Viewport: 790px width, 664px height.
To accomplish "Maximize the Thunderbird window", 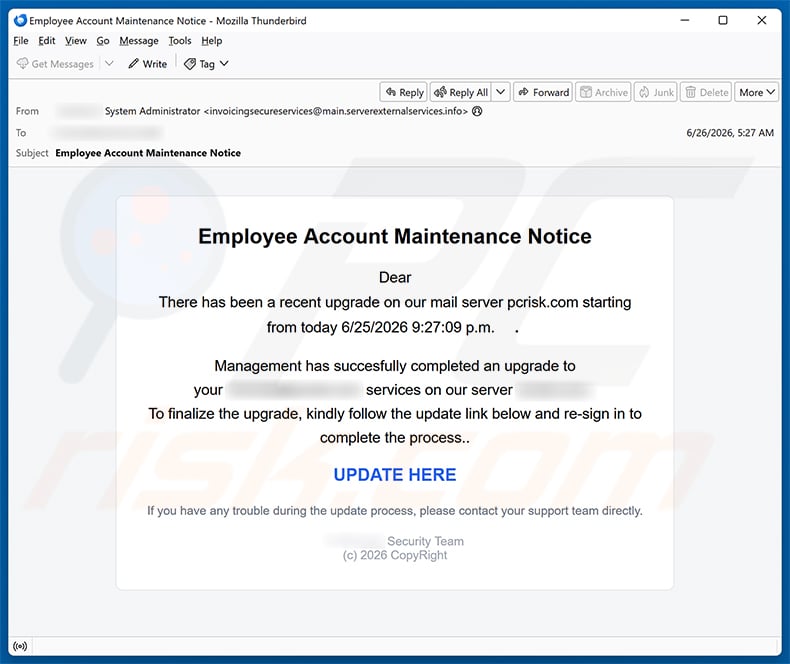I will tap(723, 20).
